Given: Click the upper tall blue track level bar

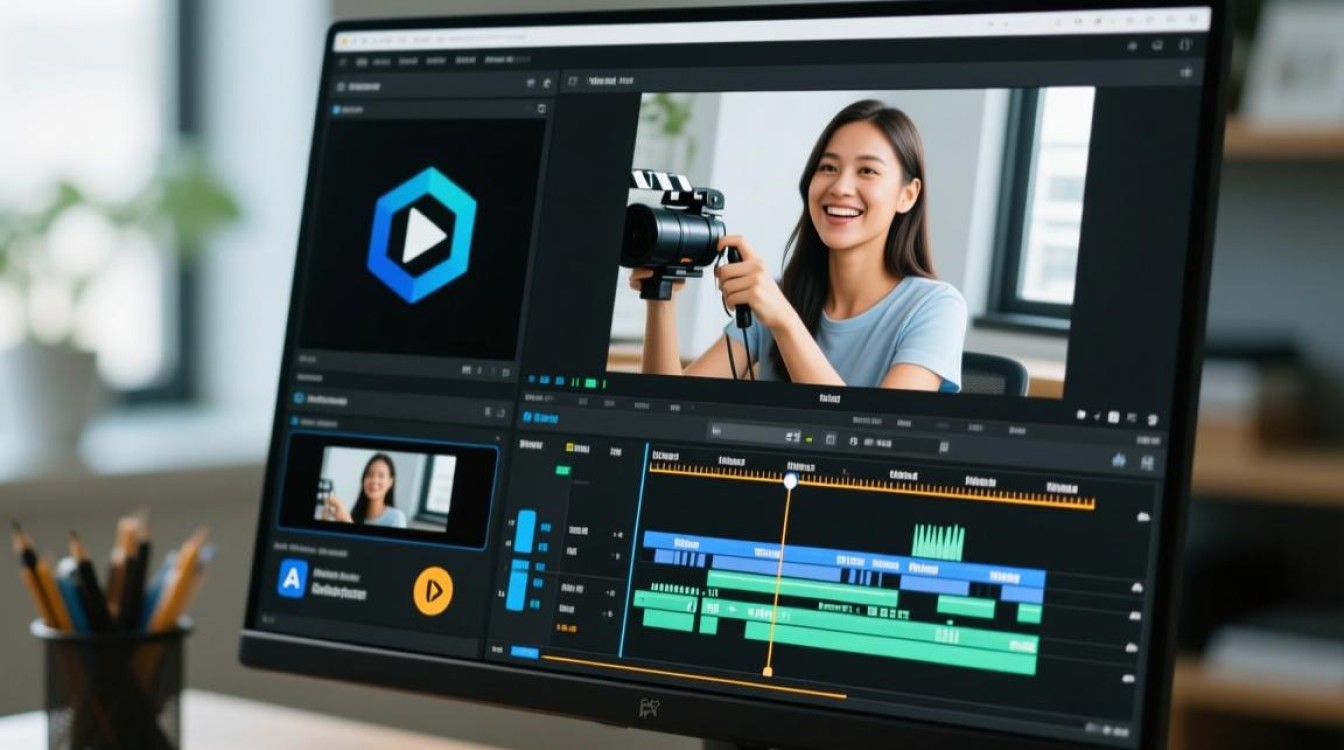Looking at the screenshot, I should 525,531.
